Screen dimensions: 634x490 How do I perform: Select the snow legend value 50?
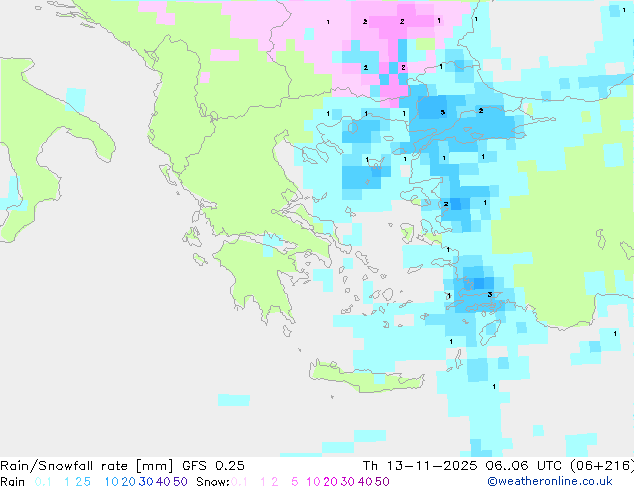(382, 482)
